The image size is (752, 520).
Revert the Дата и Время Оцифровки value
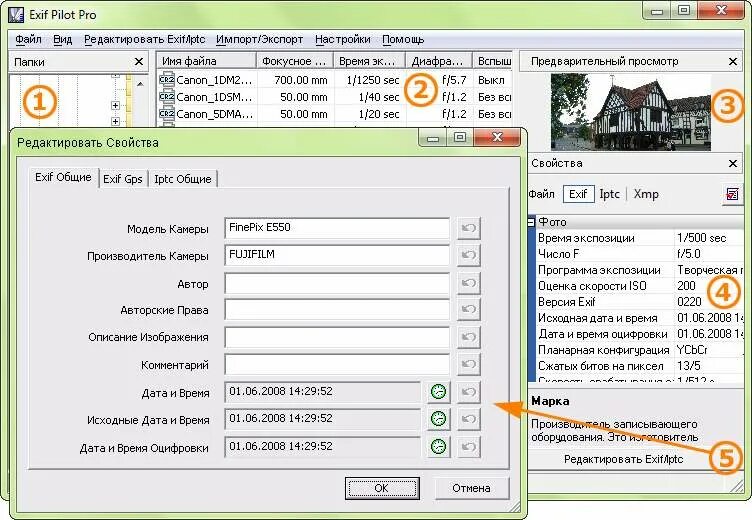click(468, 447)
